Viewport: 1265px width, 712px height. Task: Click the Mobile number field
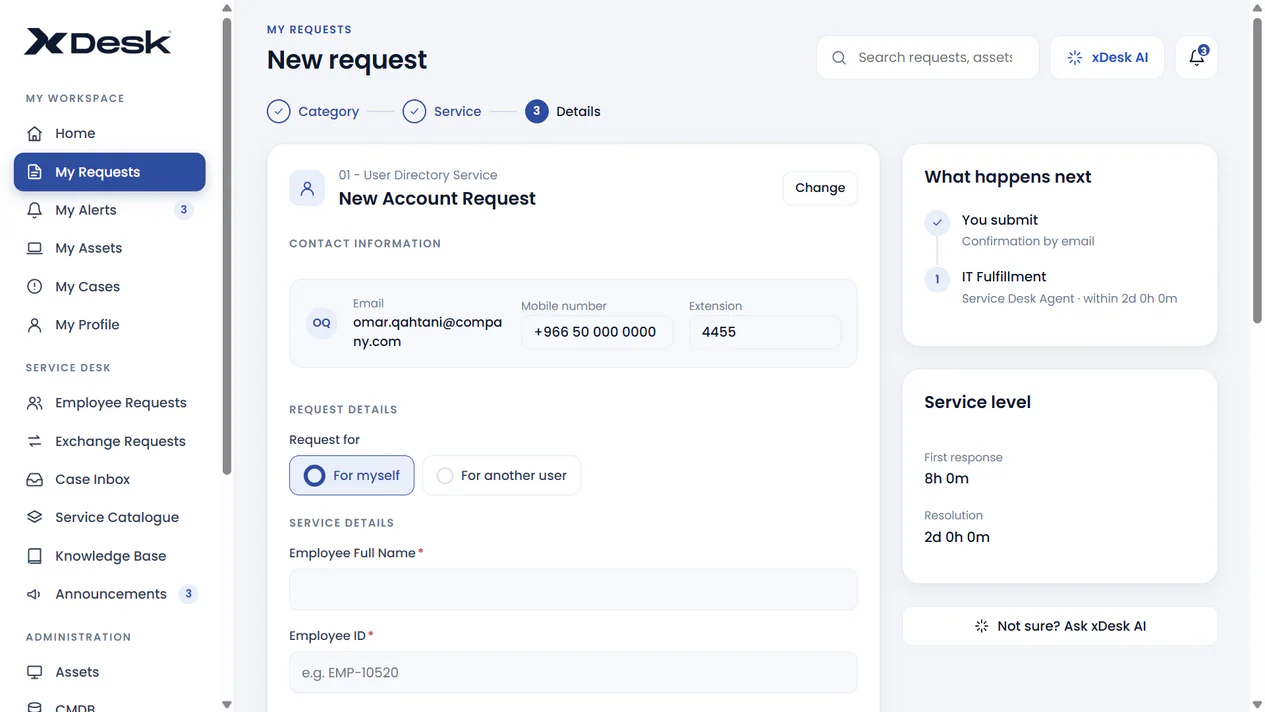click(597, 332)
